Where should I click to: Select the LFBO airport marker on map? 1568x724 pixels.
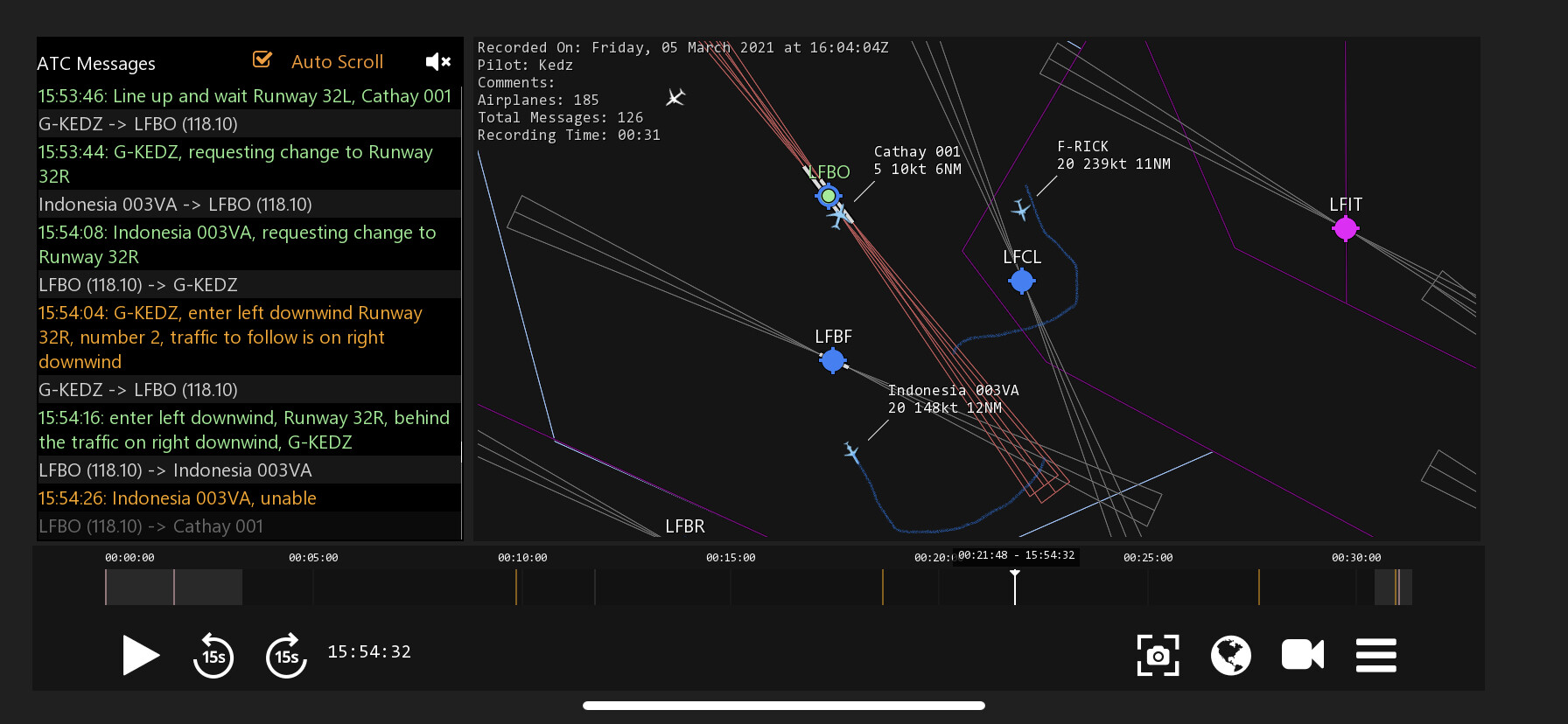828,196
